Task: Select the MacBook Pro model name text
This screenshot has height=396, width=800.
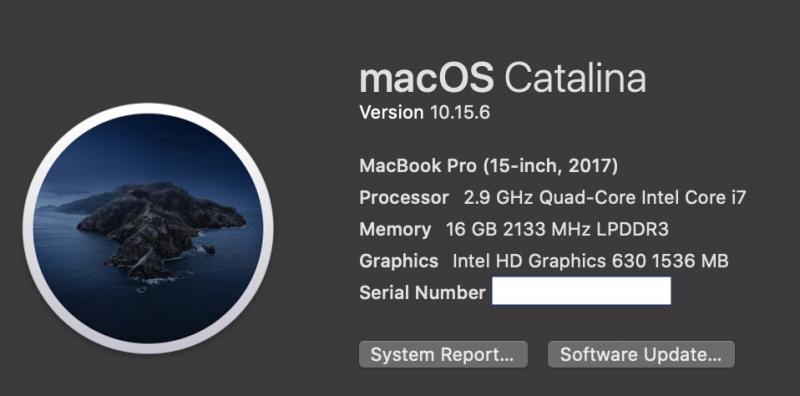Action: point(418,166)
